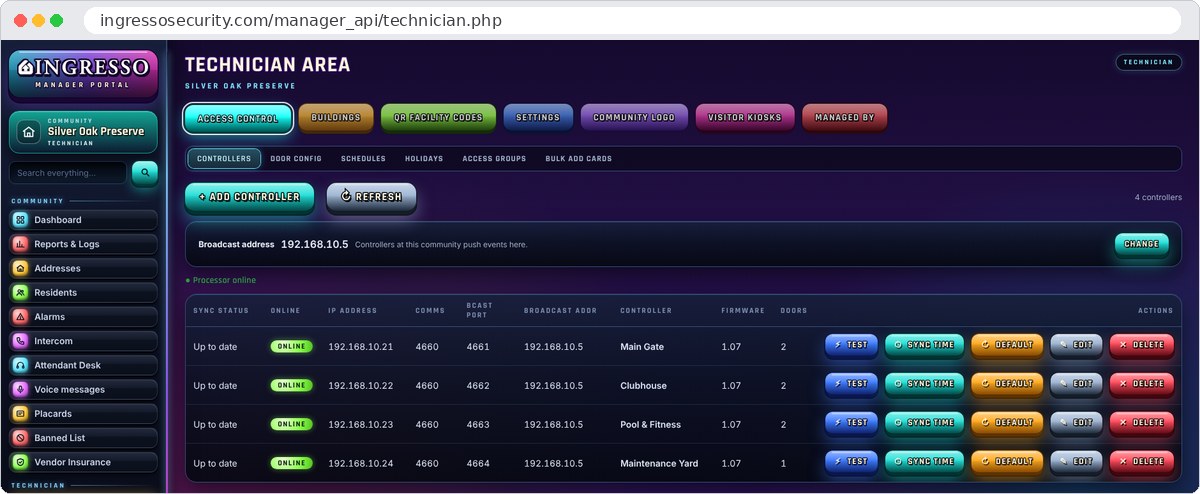Switch to Access Groups sub-tab
The width and height of the screenshot is (1200, 494).
[494, 159]
